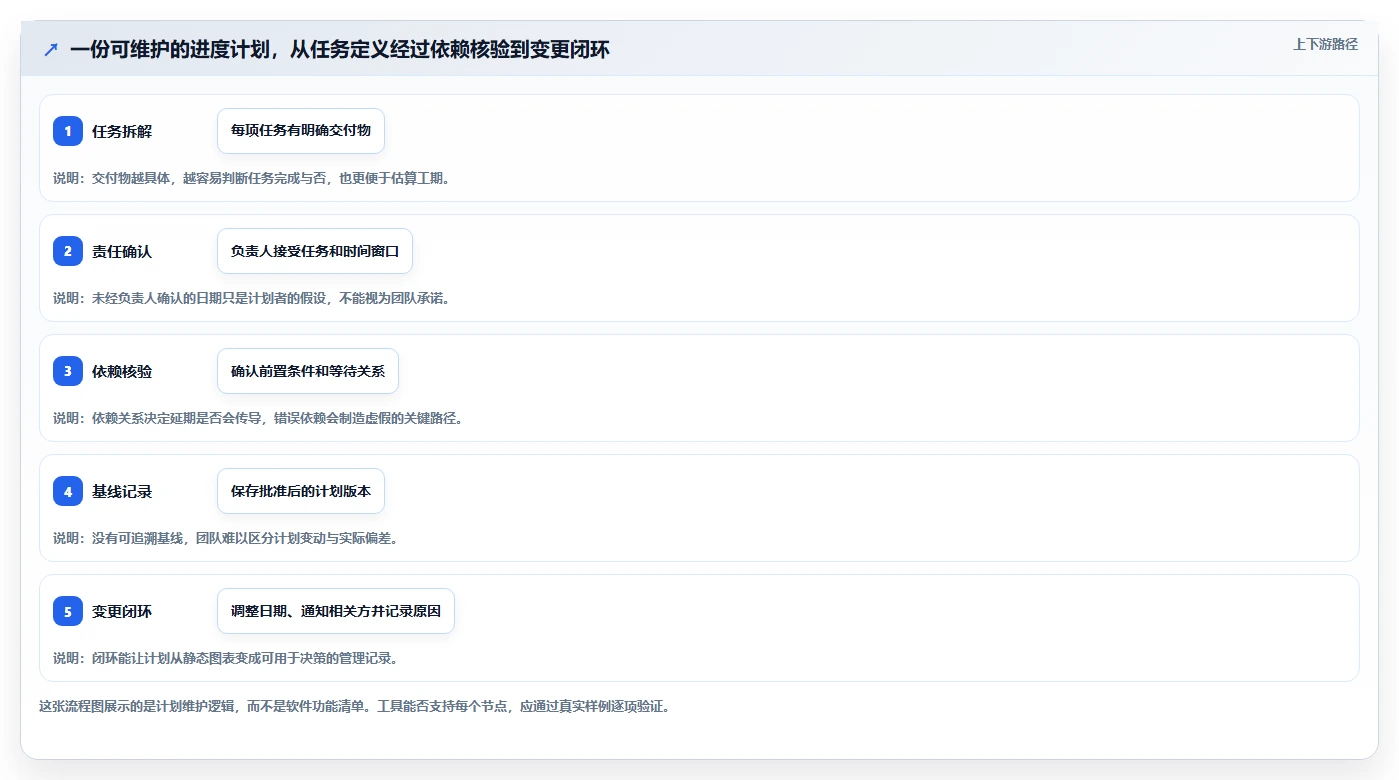This screenshot has height=780, width=1399.
Task: Click the 变更闭环 step title
Action: tap(122, 611)
